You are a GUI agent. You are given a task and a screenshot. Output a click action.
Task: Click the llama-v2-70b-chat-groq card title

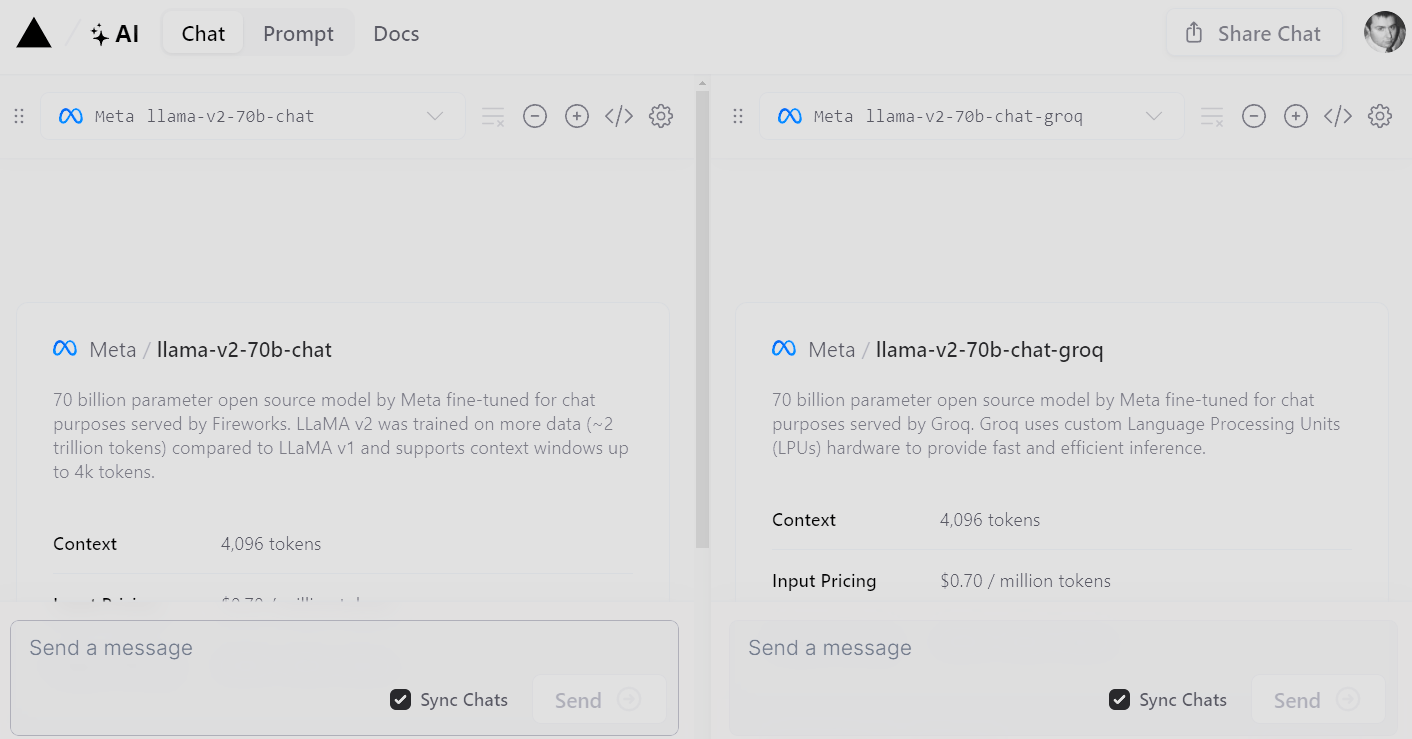click(989, 350)
